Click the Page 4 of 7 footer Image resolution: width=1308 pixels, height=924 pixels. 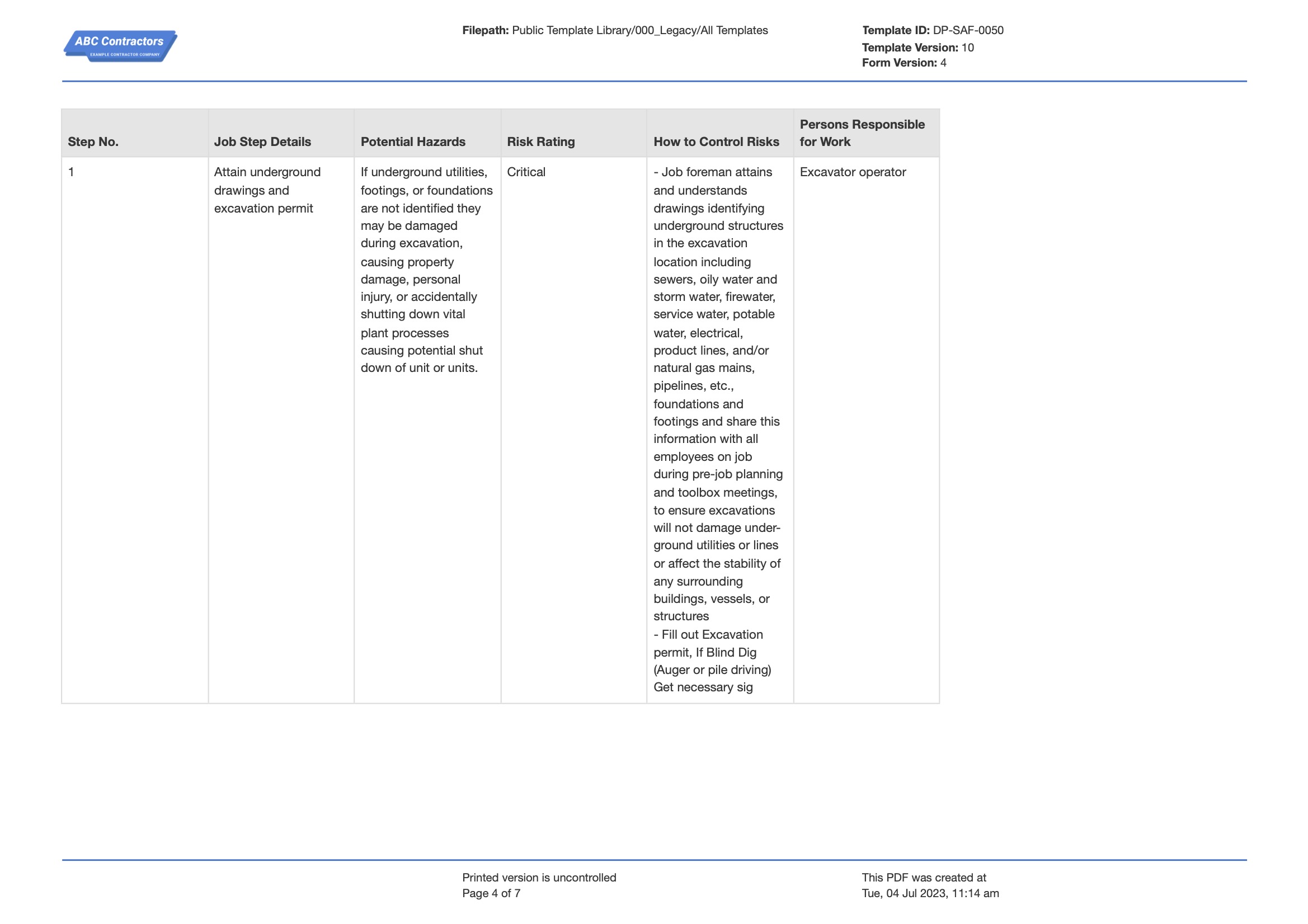coord(491,893)
